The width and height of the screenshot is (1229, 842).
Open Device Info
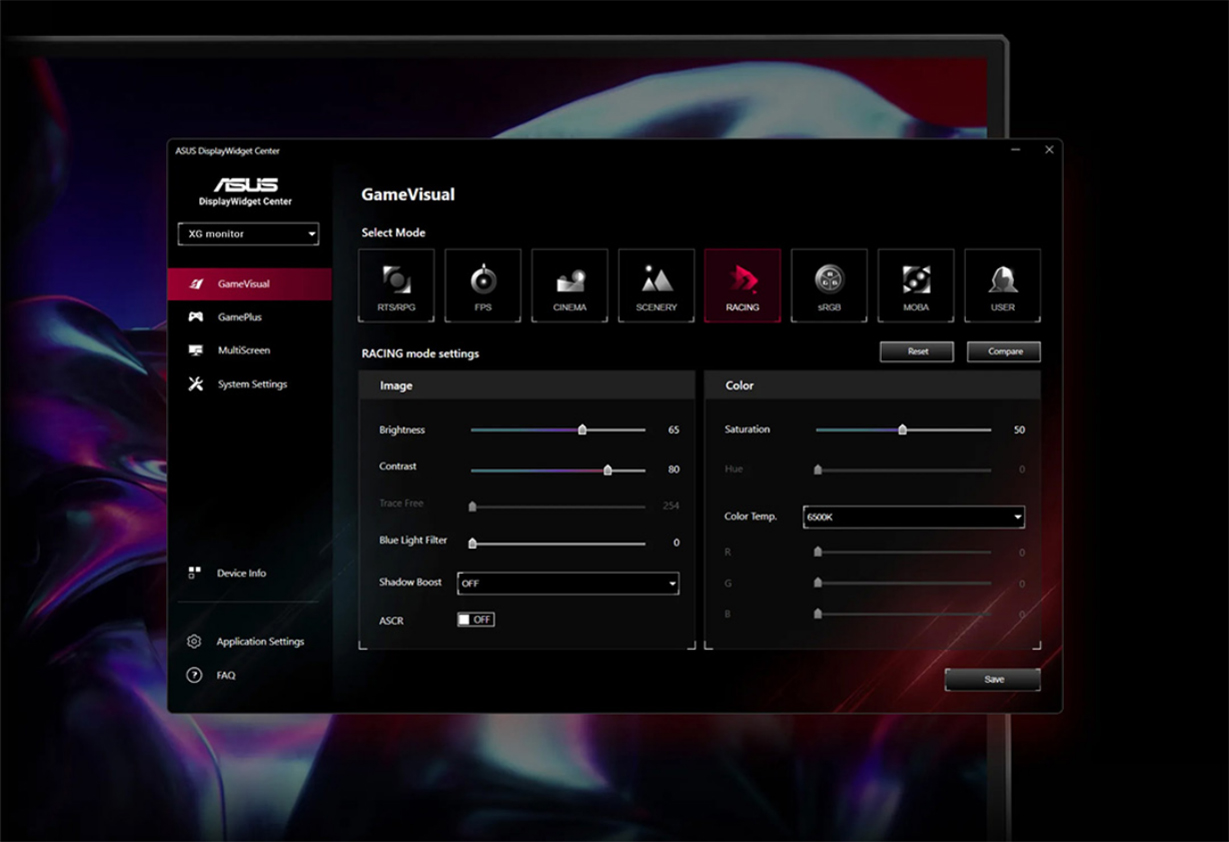coord(244,572)
